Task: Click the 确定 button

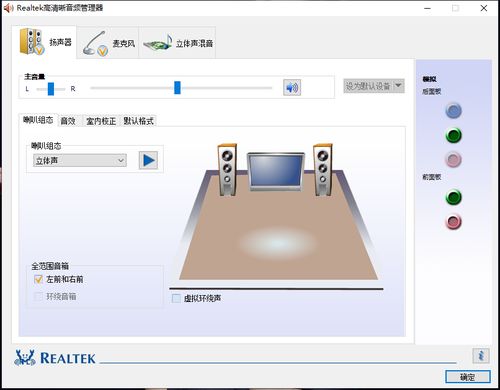Action: 468,377
